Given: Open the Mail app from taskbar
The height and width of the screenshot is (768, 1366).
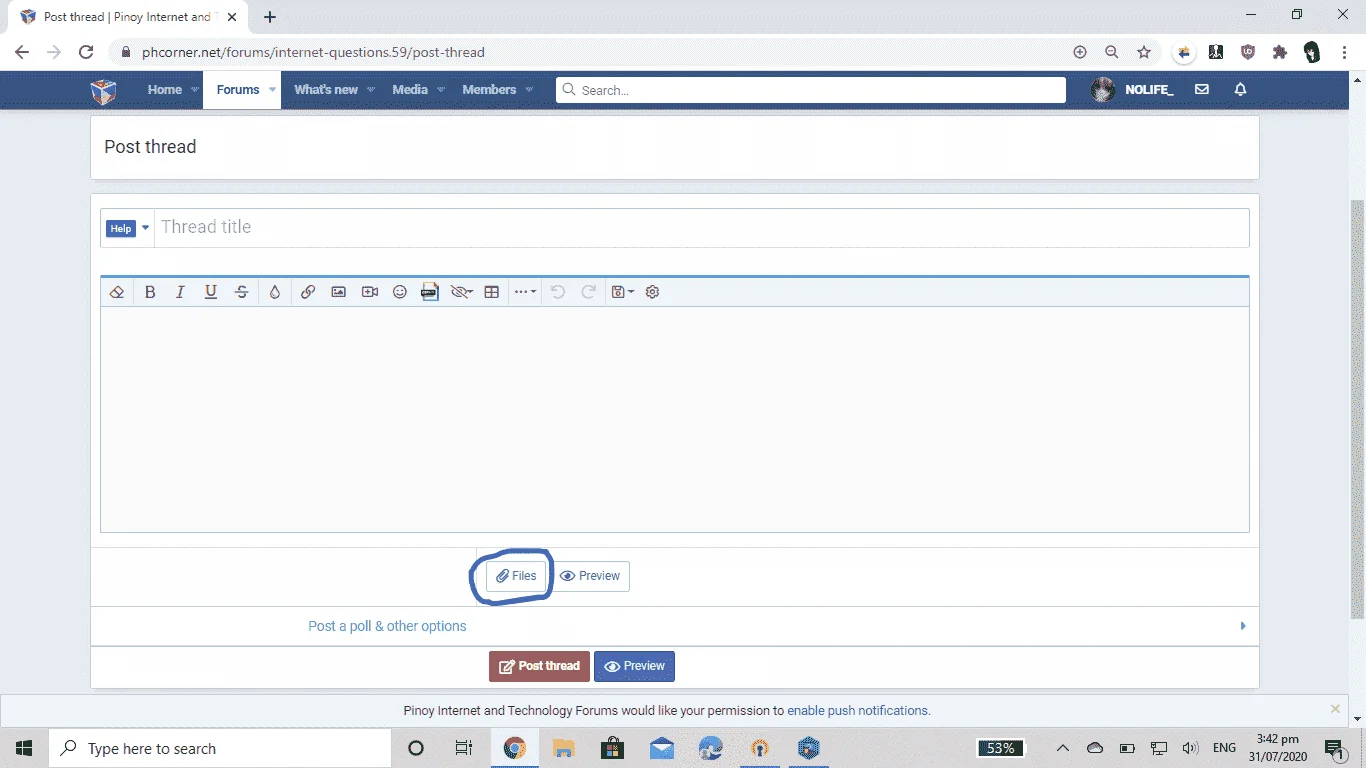Looking at the screenshot, I should [x=661, y=748].
